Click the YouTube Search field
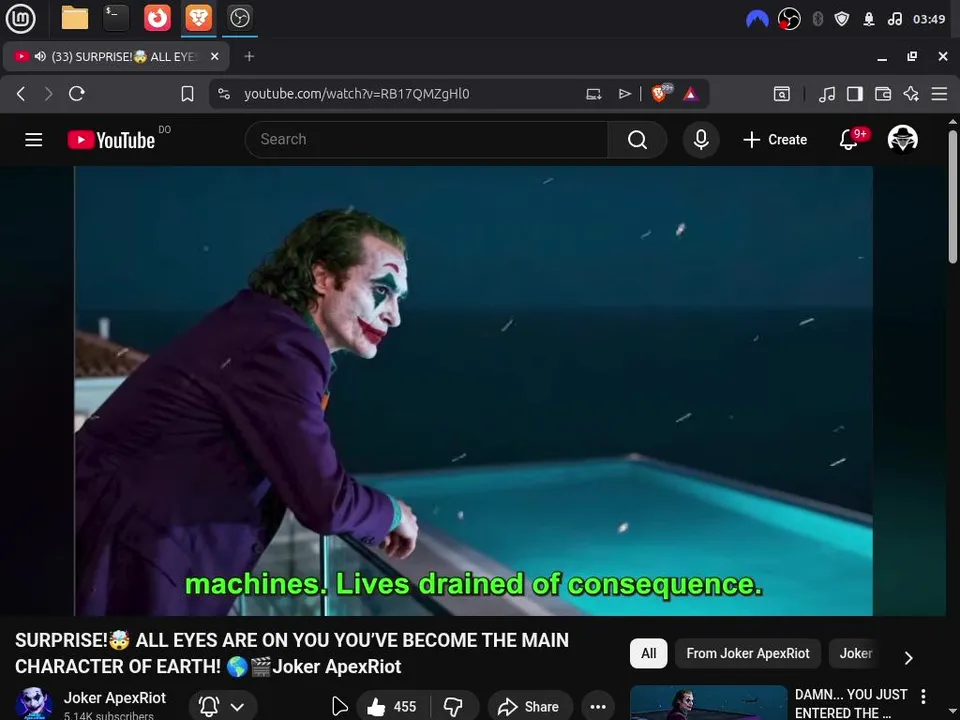Image resolution: width=960 pixels, height=720 pixels. (426, 140)
